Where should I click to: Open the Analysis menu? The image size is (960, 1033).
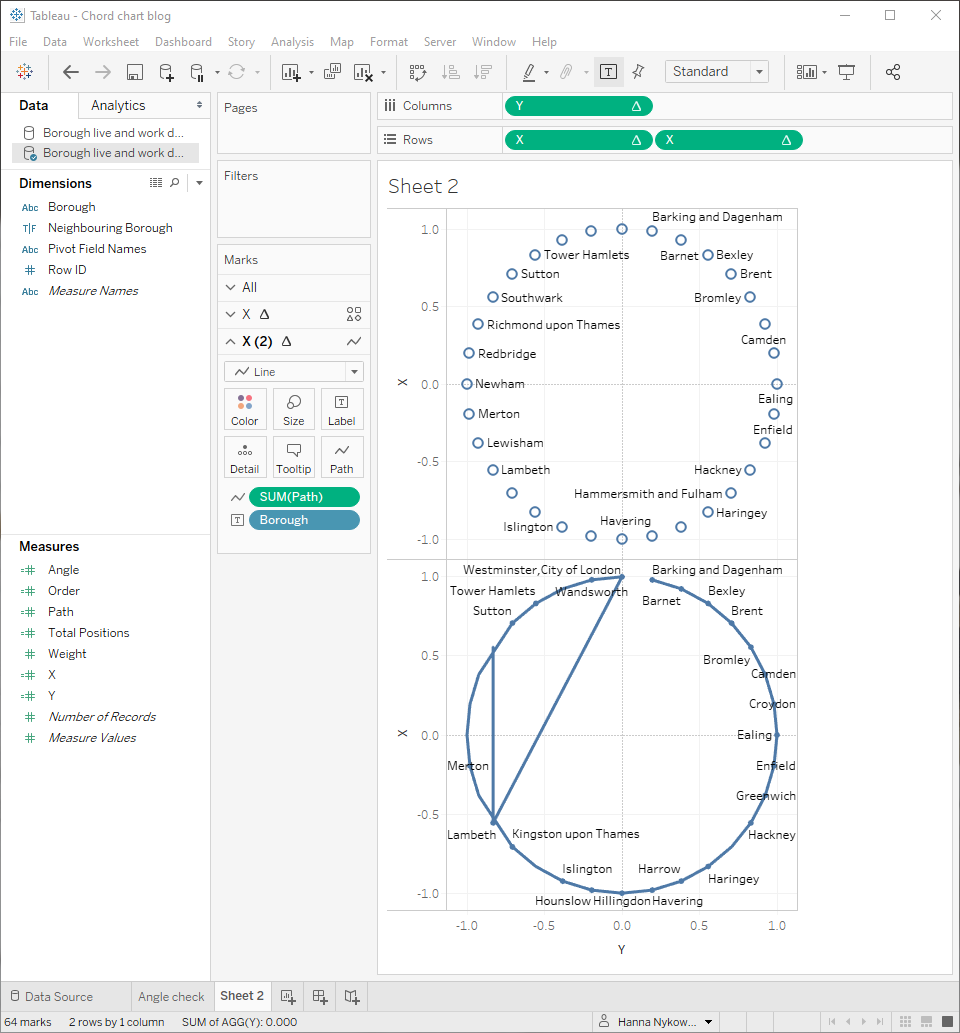[x=293, y=42]
